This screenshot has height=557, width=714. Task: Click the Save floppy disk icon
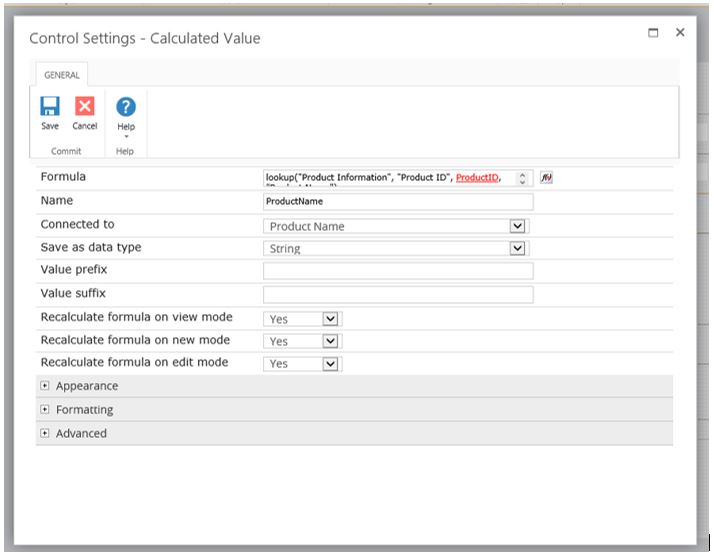[50, 106]
